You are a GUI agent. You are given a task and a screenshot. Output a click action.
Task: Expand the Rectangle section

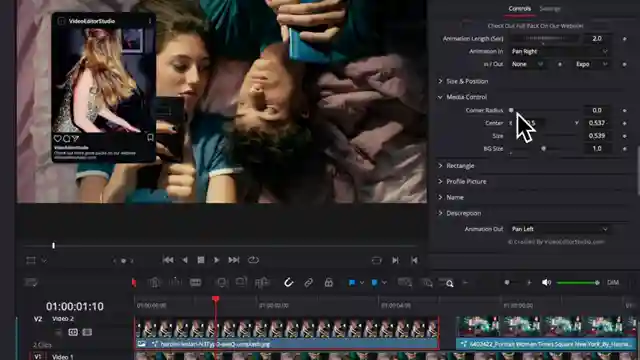pyautogui.click(x=440, y=166)
